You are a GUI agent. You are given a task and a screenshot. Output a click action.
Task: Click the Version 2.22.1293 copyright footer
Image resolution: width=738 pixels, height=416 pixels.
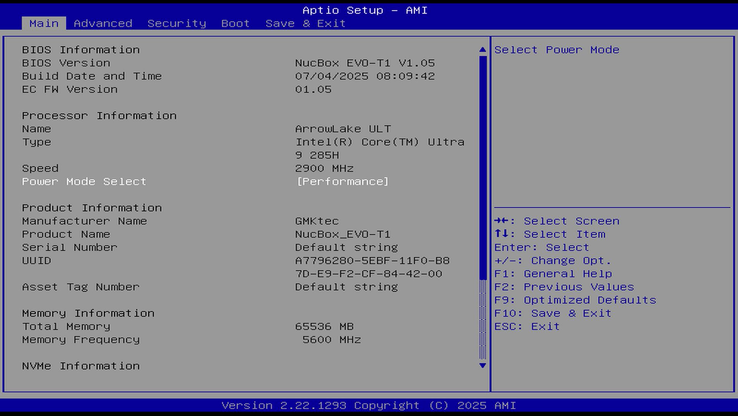369,406
